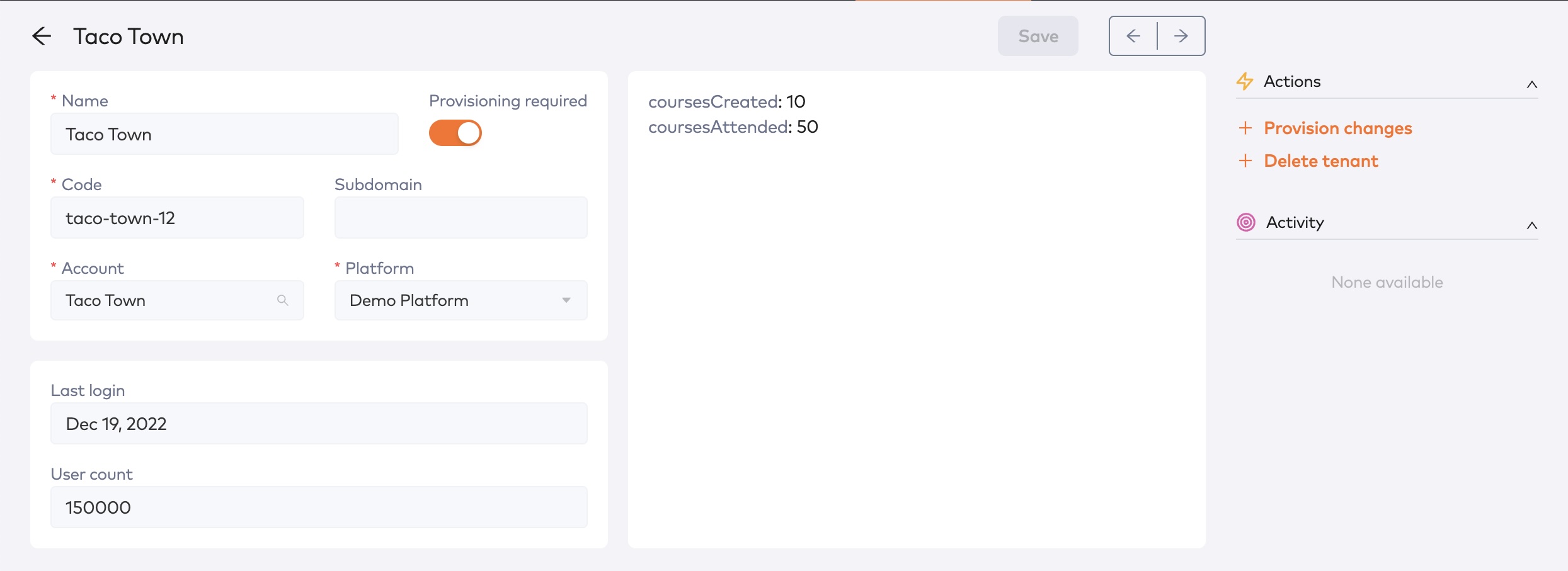The image size is (1568, 571).
Task: Go to next tenant record arrow
Action: pos(1181,37)
